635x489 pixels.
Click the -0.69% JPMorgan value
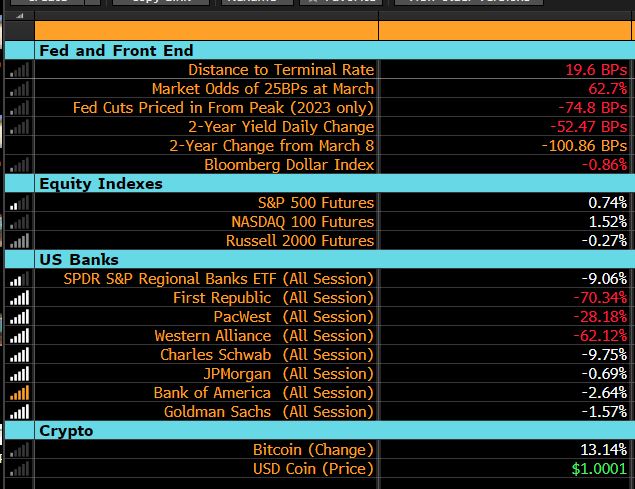(605, 374)
